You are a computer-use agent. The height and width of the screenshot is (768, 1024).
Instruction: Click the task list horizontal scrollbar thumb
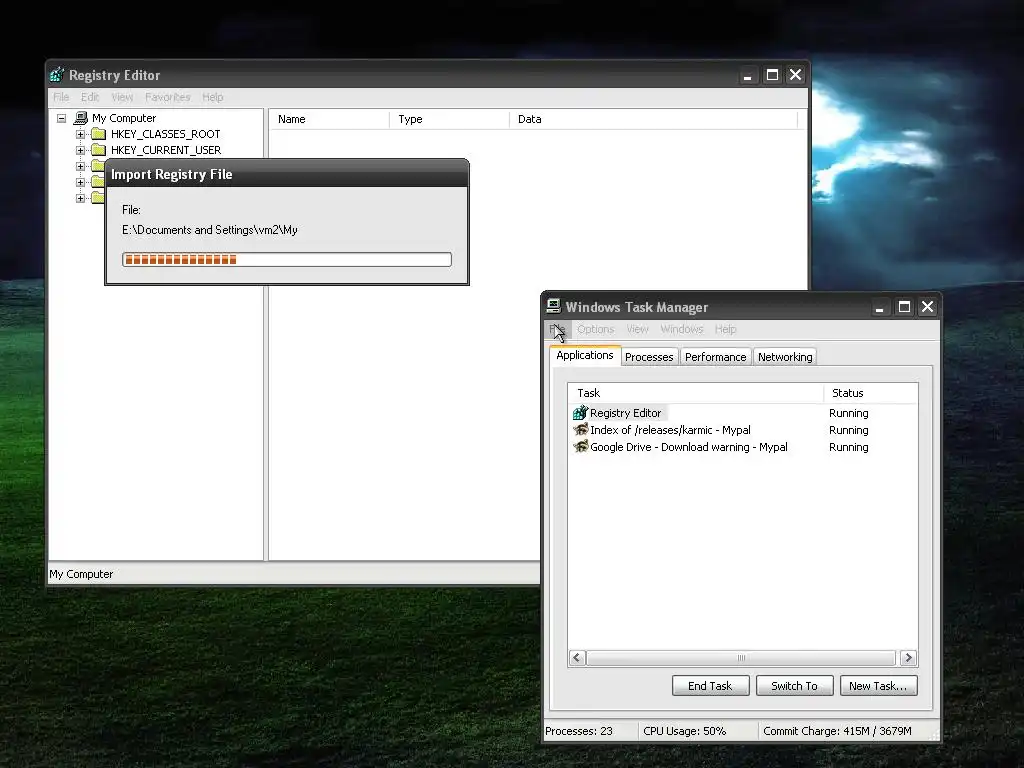(741, 658)
